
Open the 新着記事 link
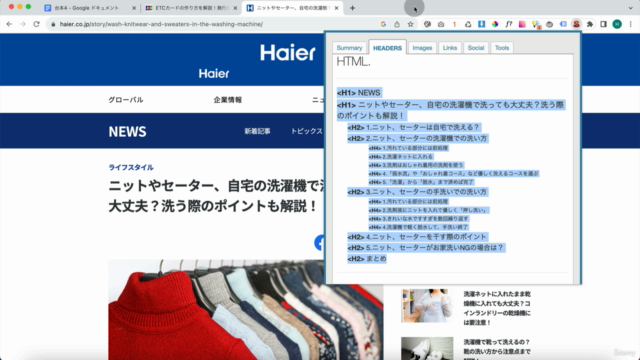tap(257, 131)
